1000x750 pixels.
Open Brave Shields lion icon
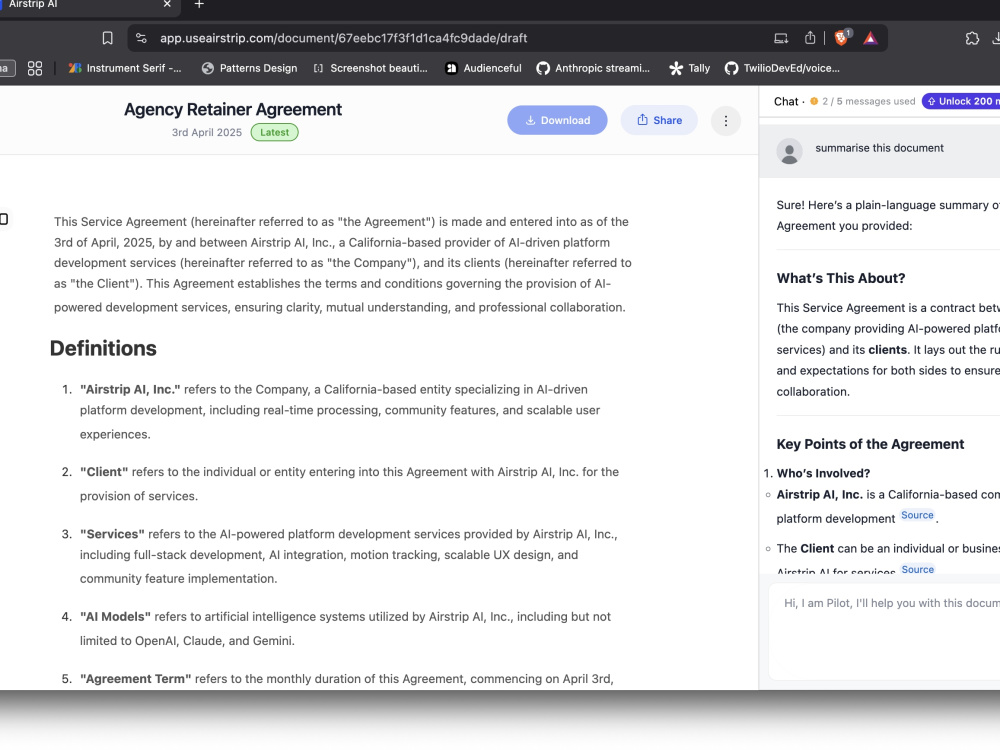pos(842,38)
